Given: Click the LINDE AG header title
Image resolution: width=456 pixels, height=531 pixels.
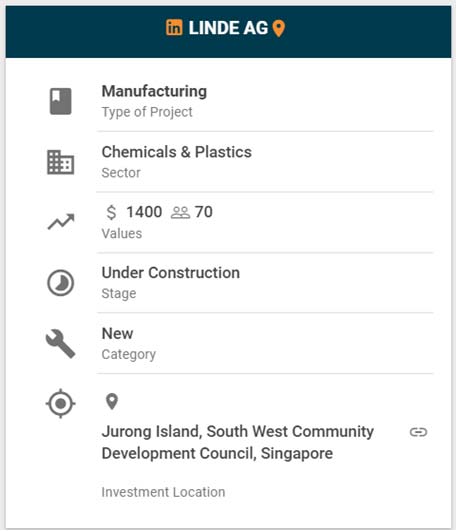Looking at the screenshot, I should tap(228, 28).
